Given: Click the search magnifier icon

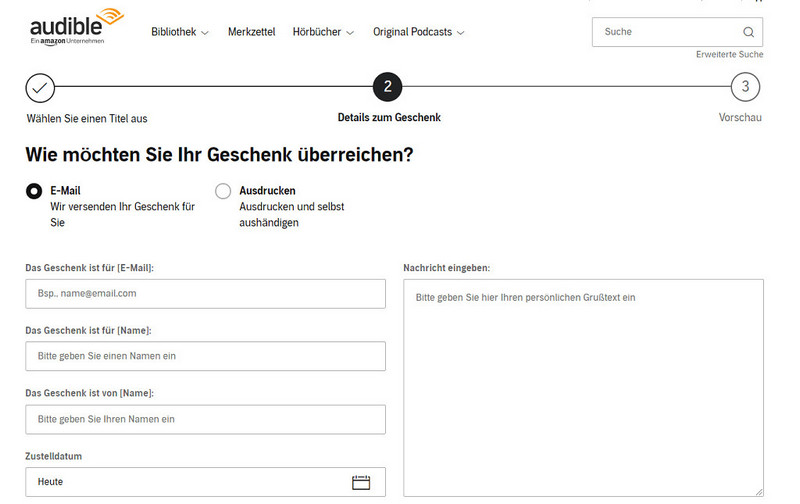Looking at the screenshot, I should [x=748, y=32].
